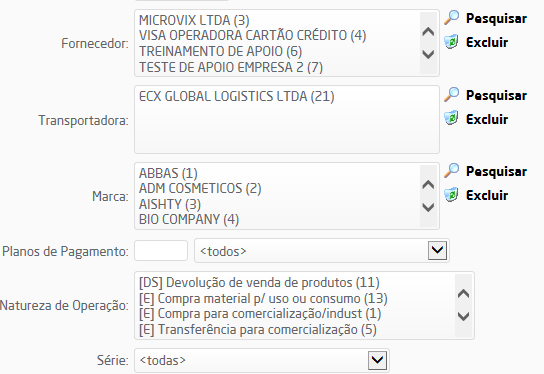Click recycle bin icon beside Marca list
The image size is (544, 374).
tap(451, 194)
